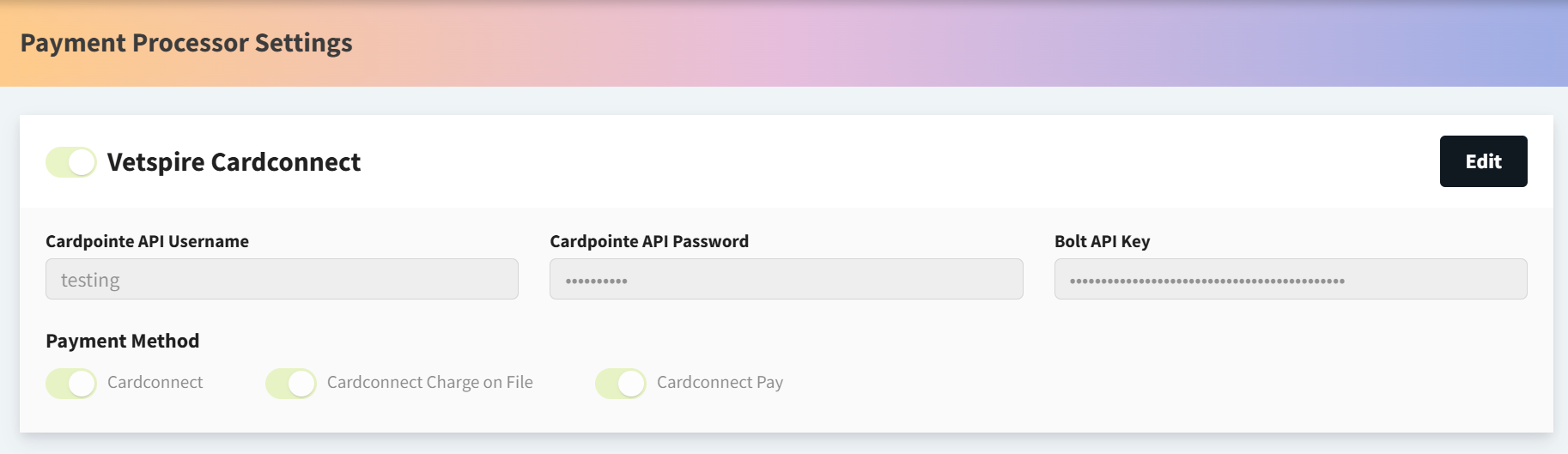
Task: Toggle Cardconnect Charge on File switch
Action: coord(291,383)
